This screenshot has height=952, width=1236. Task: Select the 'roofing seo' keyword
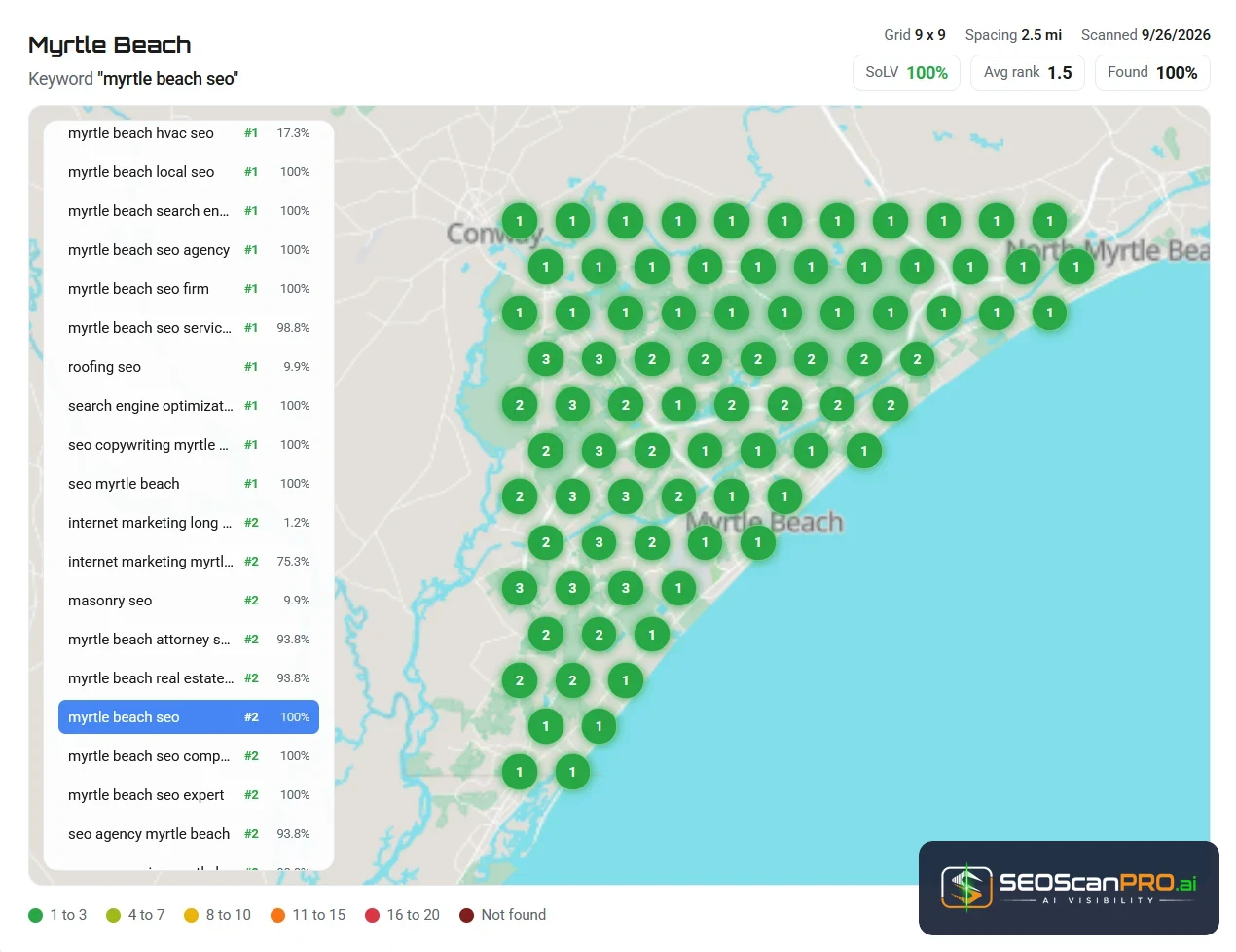[189, 367]
